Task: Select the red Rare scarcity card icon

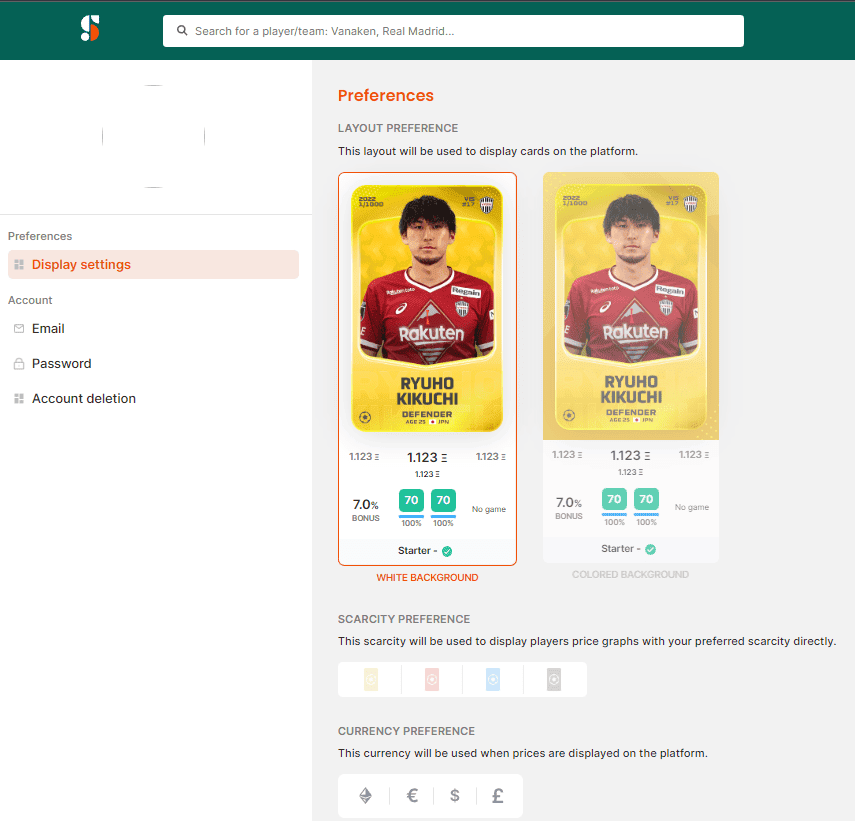Action: [x=430, y=679]
